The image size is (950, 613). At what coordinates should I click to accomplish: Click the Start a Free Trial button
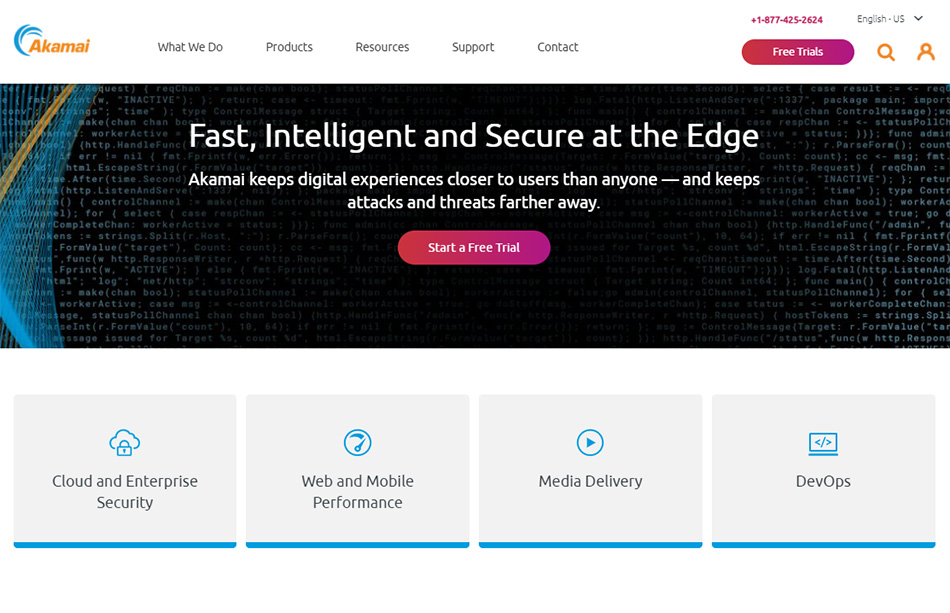(474, 248)
